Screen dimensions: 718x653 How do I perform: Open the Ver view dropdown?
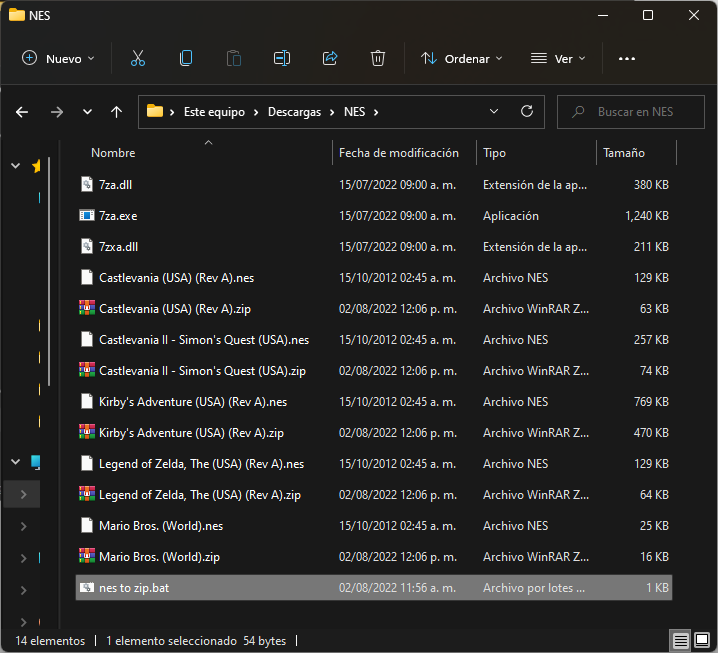pos(558,59)
